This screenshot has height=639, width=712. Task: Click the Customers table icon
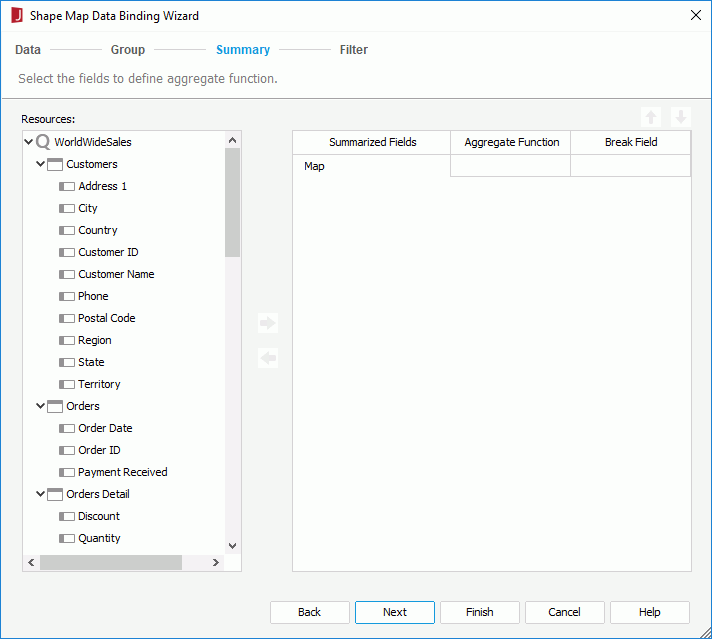pyautogui.click(x=55, y=164)
